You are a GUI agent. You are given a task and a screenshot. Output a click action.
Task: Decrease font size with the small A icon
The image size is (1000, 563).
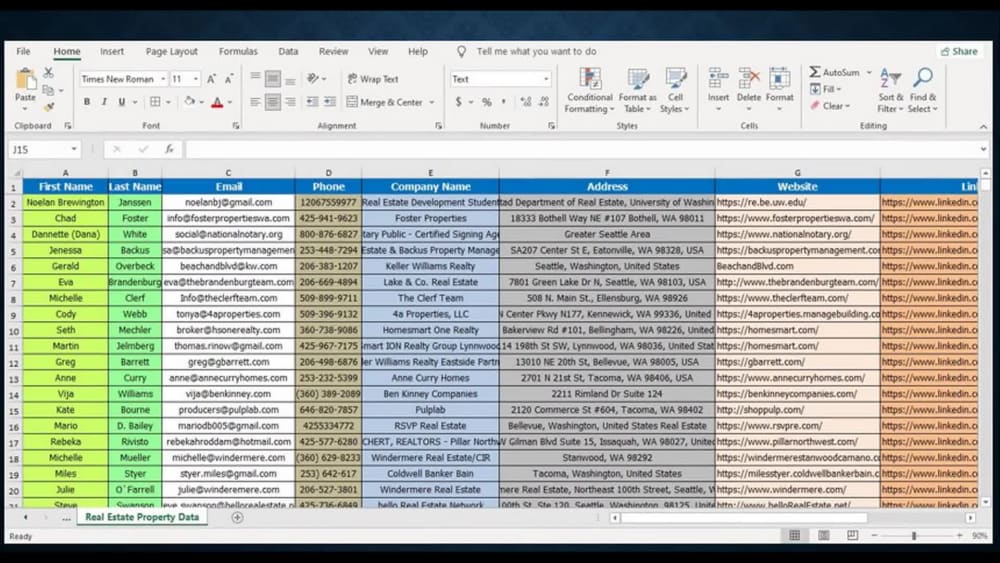point(229,78)
